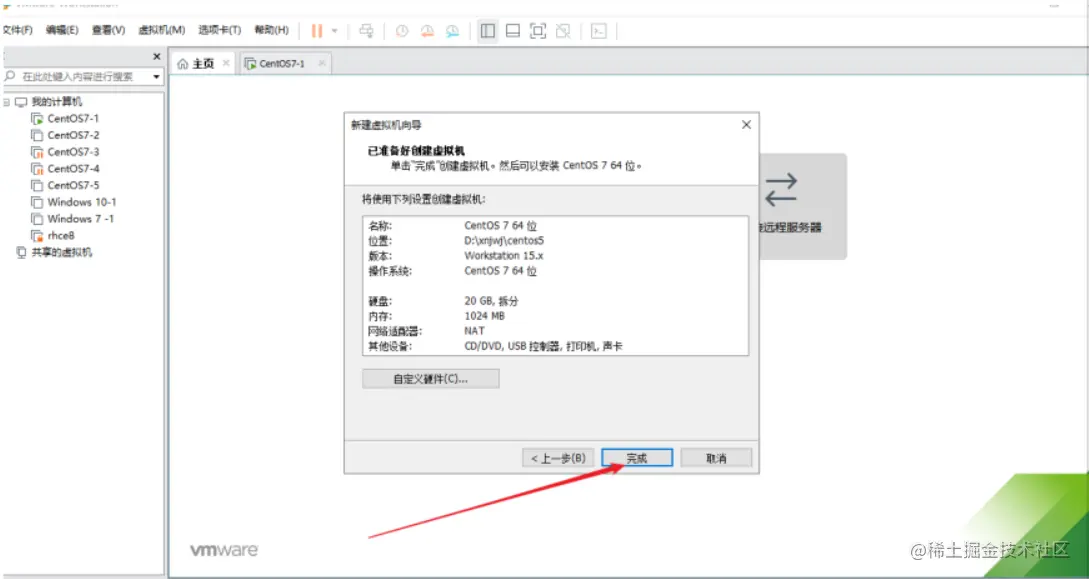Click the network adapter value NAT
Viewport: 1089px width, 579px height.
[x=474, y=331]
